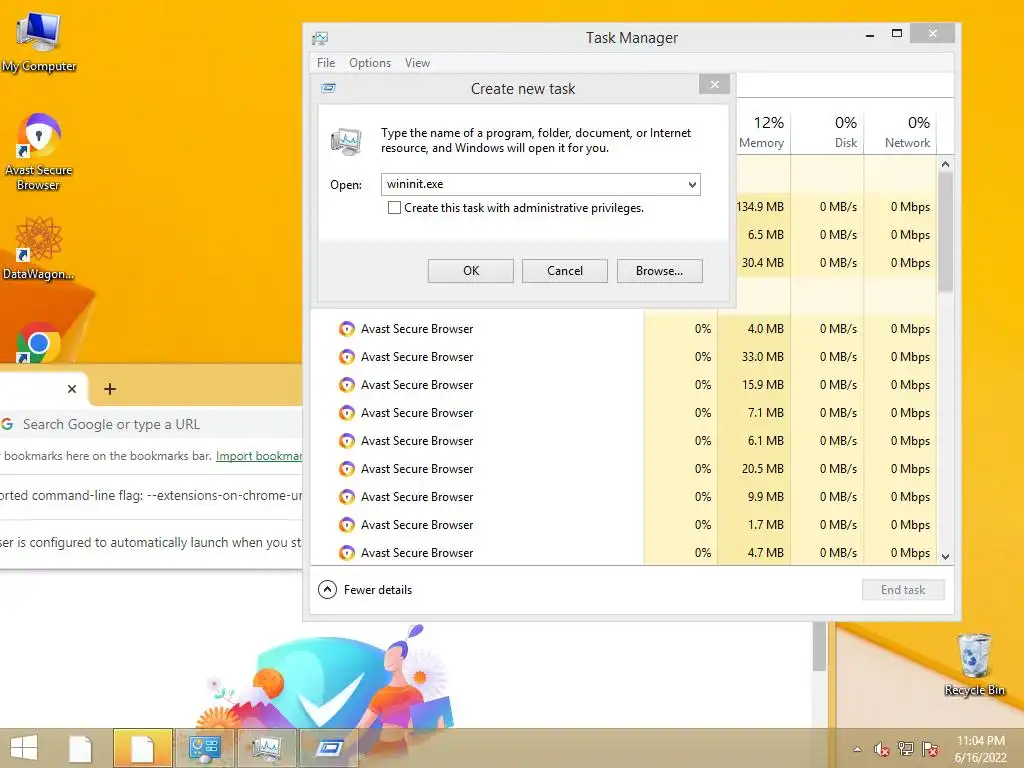The image size is (1024, 768).
Task: Click the Browse... button
Action: [660, 271]
